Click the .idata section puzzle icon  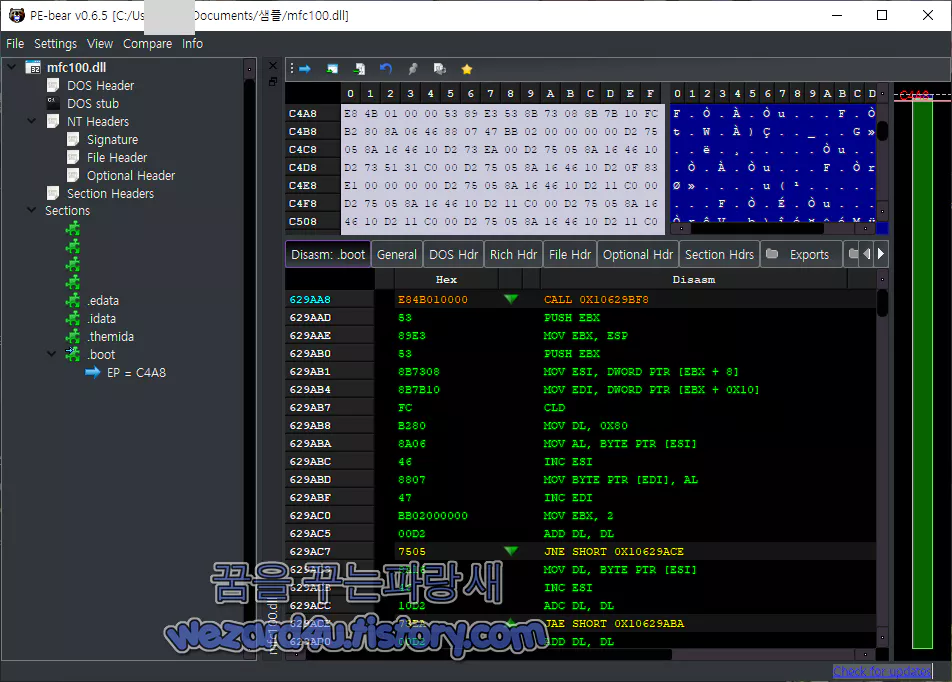(73, 319)
